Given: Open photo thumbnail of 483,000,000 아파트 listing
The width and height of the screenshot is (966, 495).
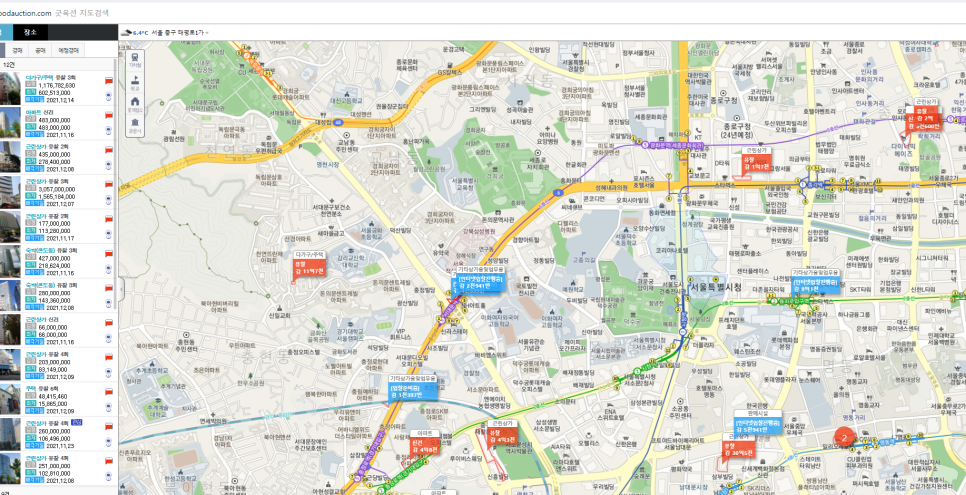Looking at the screenshot, I should [10, 123].
